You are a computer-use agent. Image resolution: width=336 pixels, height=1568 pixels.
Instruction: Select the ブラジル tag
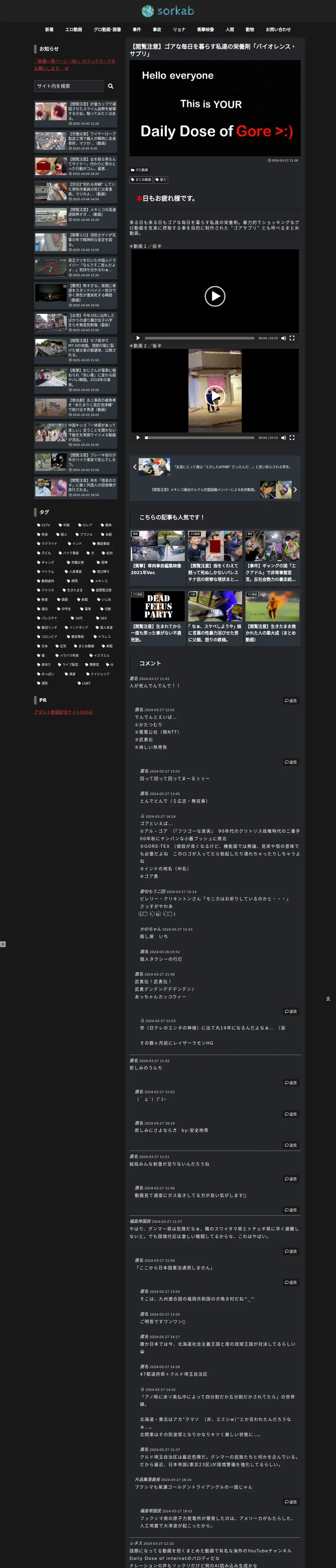[84, 534]
